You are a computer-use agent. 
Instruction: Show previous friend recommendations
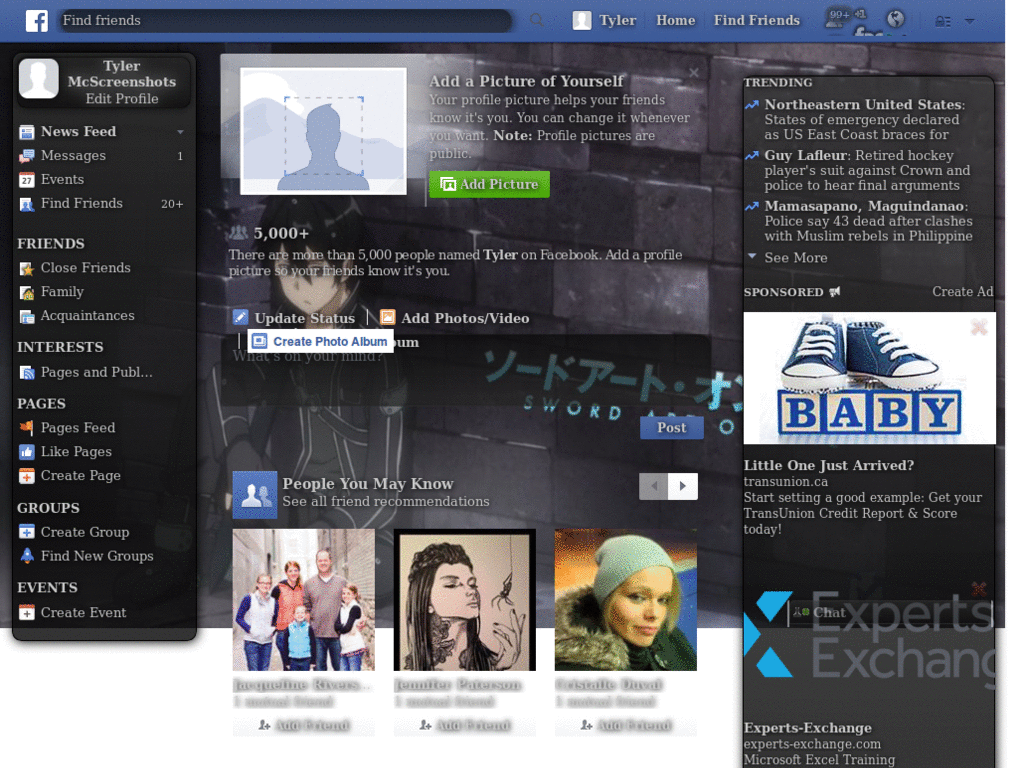click(653, 486)
